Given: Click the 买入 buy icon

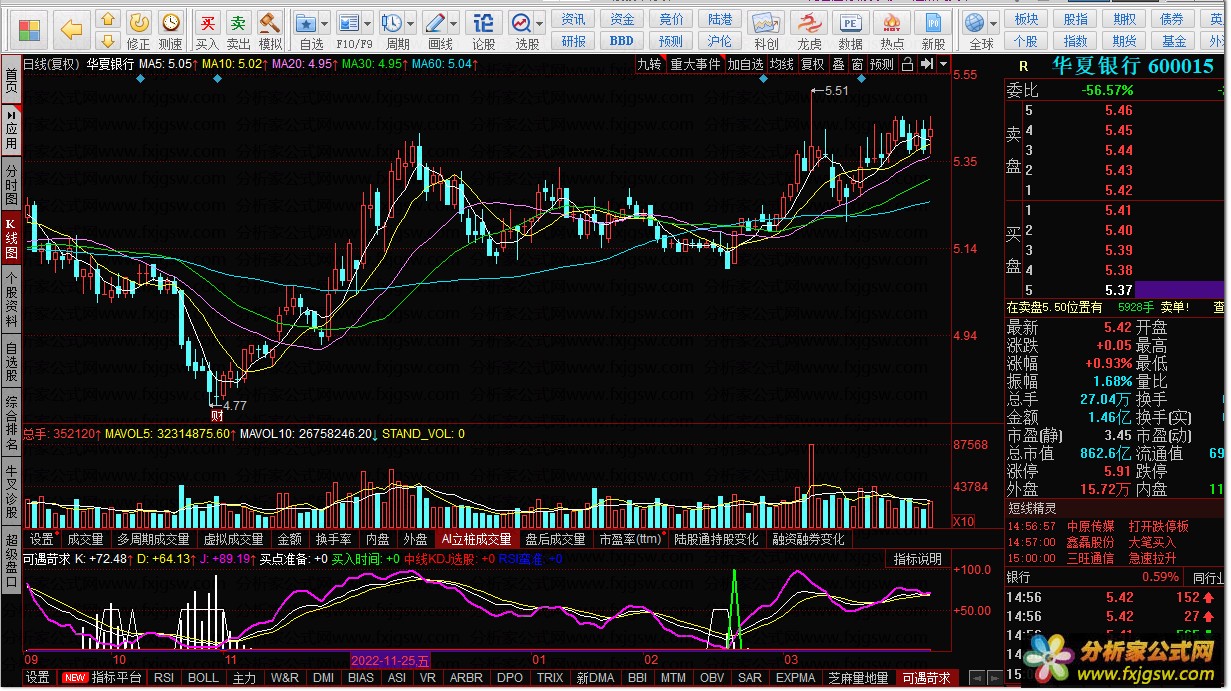Looking at the screenshot, I should point(207,22).
